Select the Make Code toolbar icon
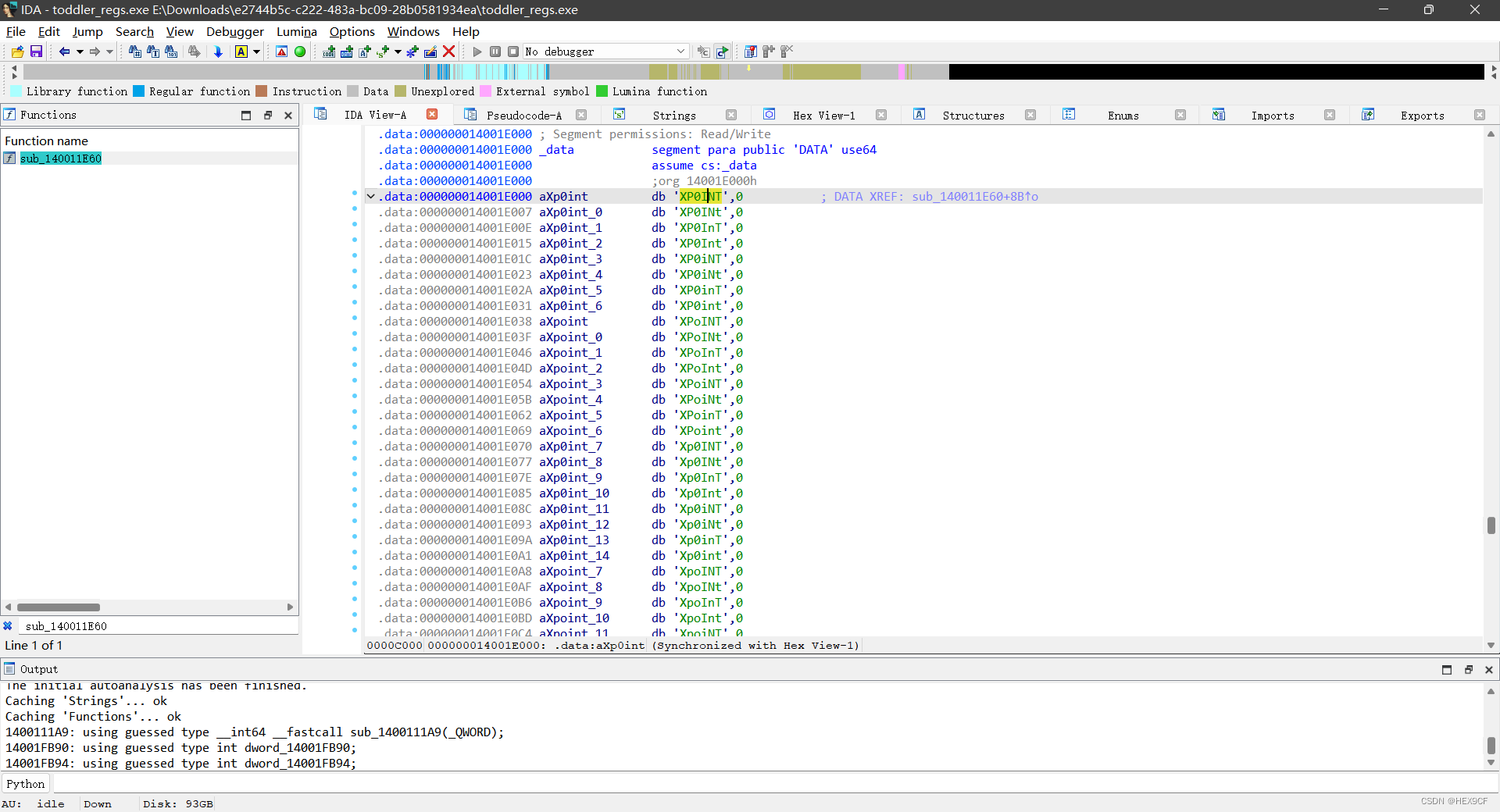Image resolution: width=1500 pixels, height=812 pixels. (328, 52)
